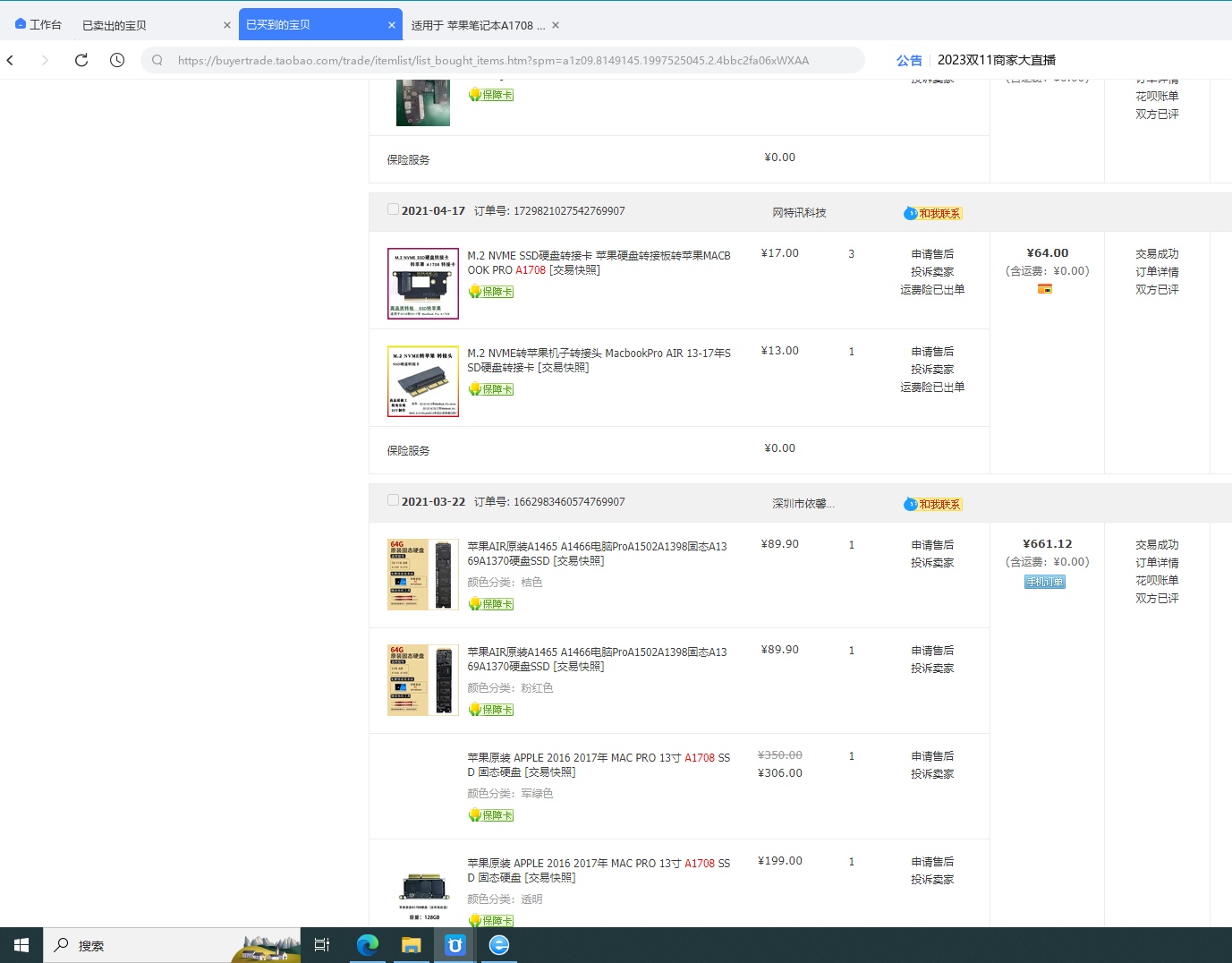
Task: Tick the checkbox for order dated 2021-04-17
Action: 393,209
